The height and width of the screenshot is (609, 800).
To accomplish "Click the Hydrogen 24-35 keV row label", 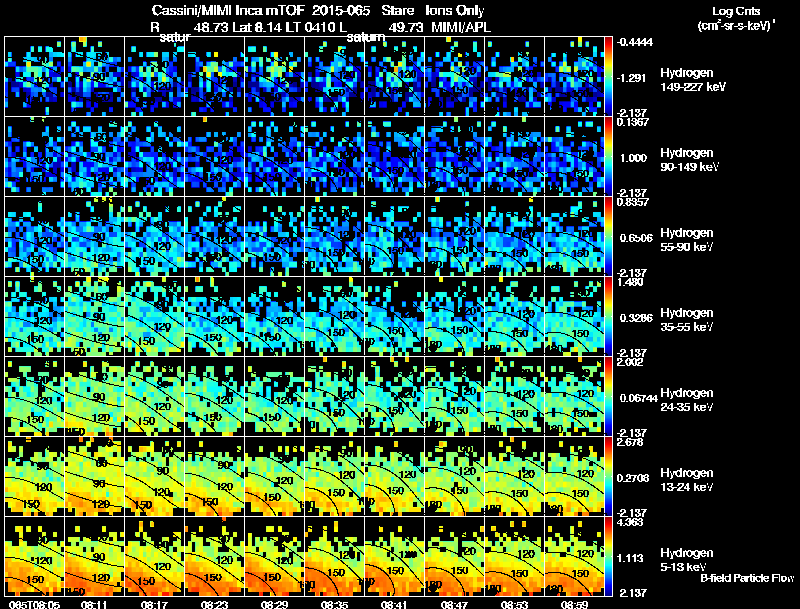I will pyautogui.click(x=686, y=400).
